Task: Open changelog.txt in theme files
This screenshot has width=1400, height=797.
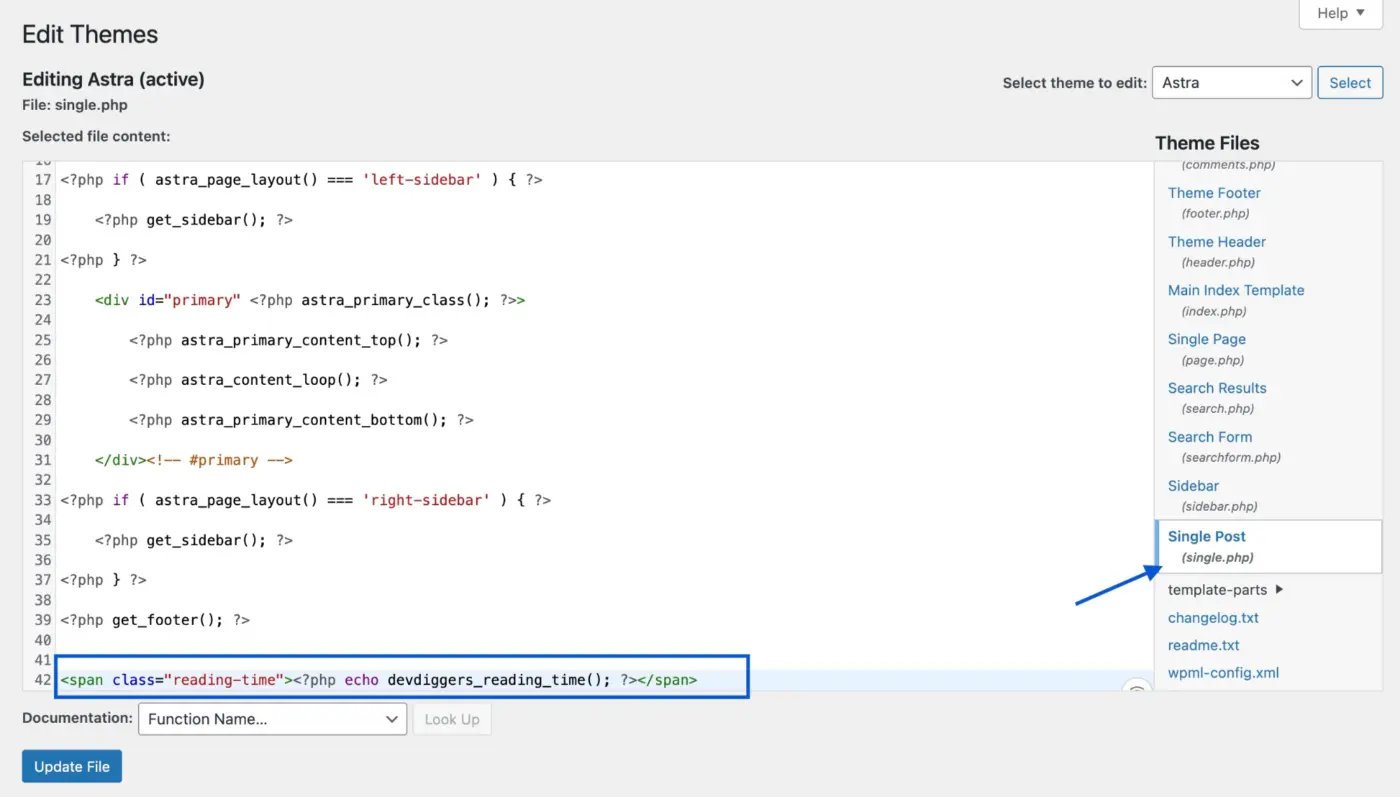Action: [x=1213, y=618]
